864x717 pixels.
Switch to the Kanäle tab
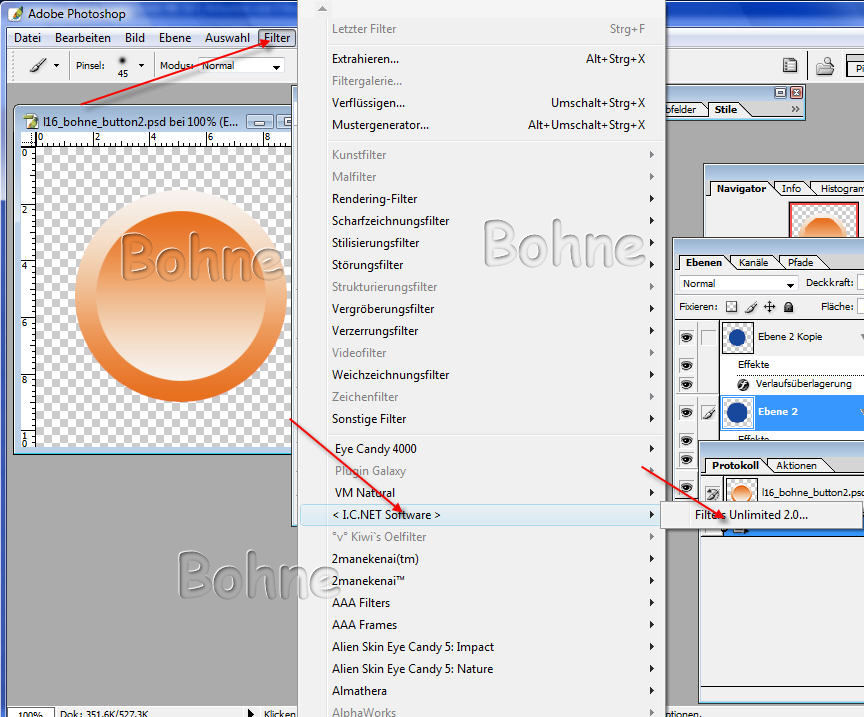click(753, 263)
